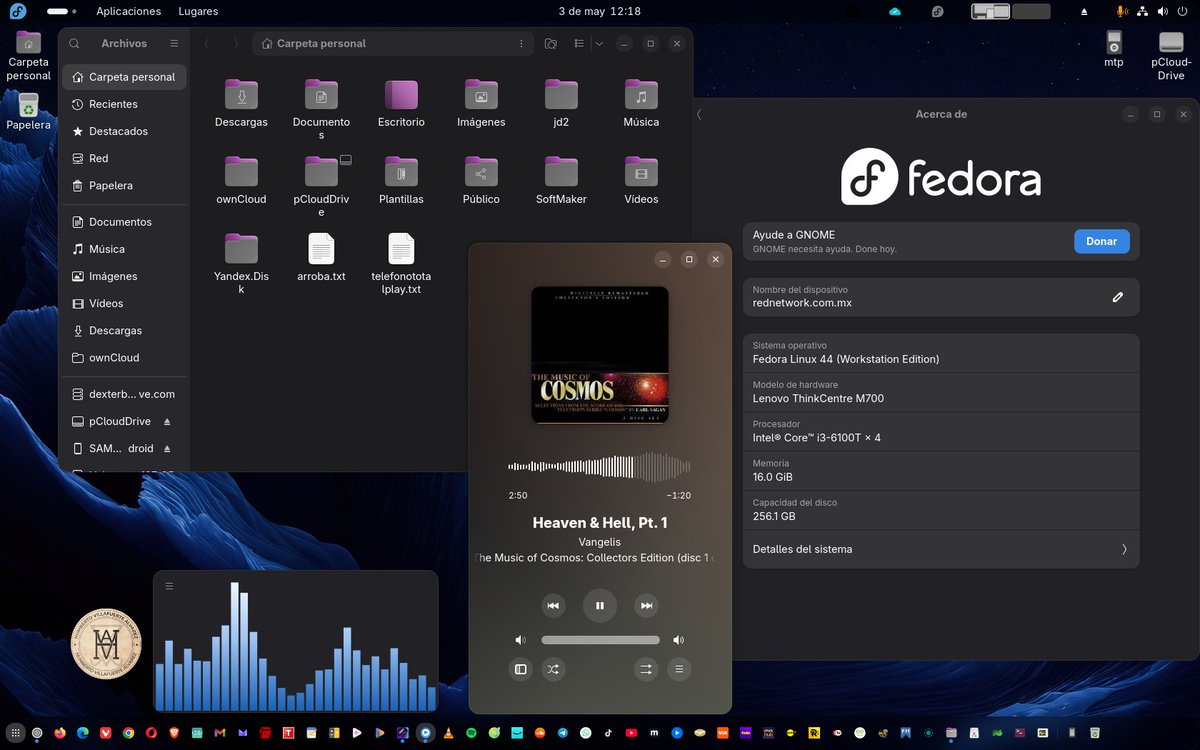Screen dimensions: 1200x750
Task: Skip to the next track
Action: pyautogui.click(x=647, y=605)
